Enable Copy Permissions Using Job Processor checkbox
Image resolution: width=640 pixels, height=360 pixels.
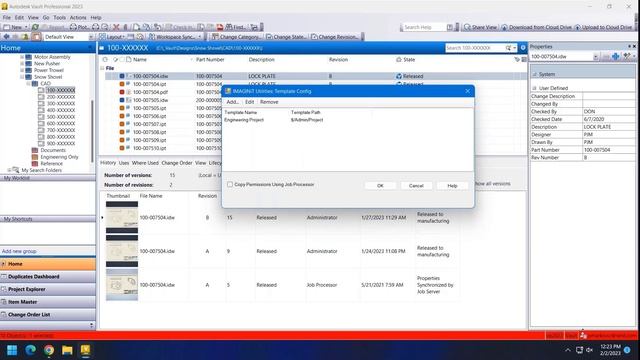coord(230,184)
